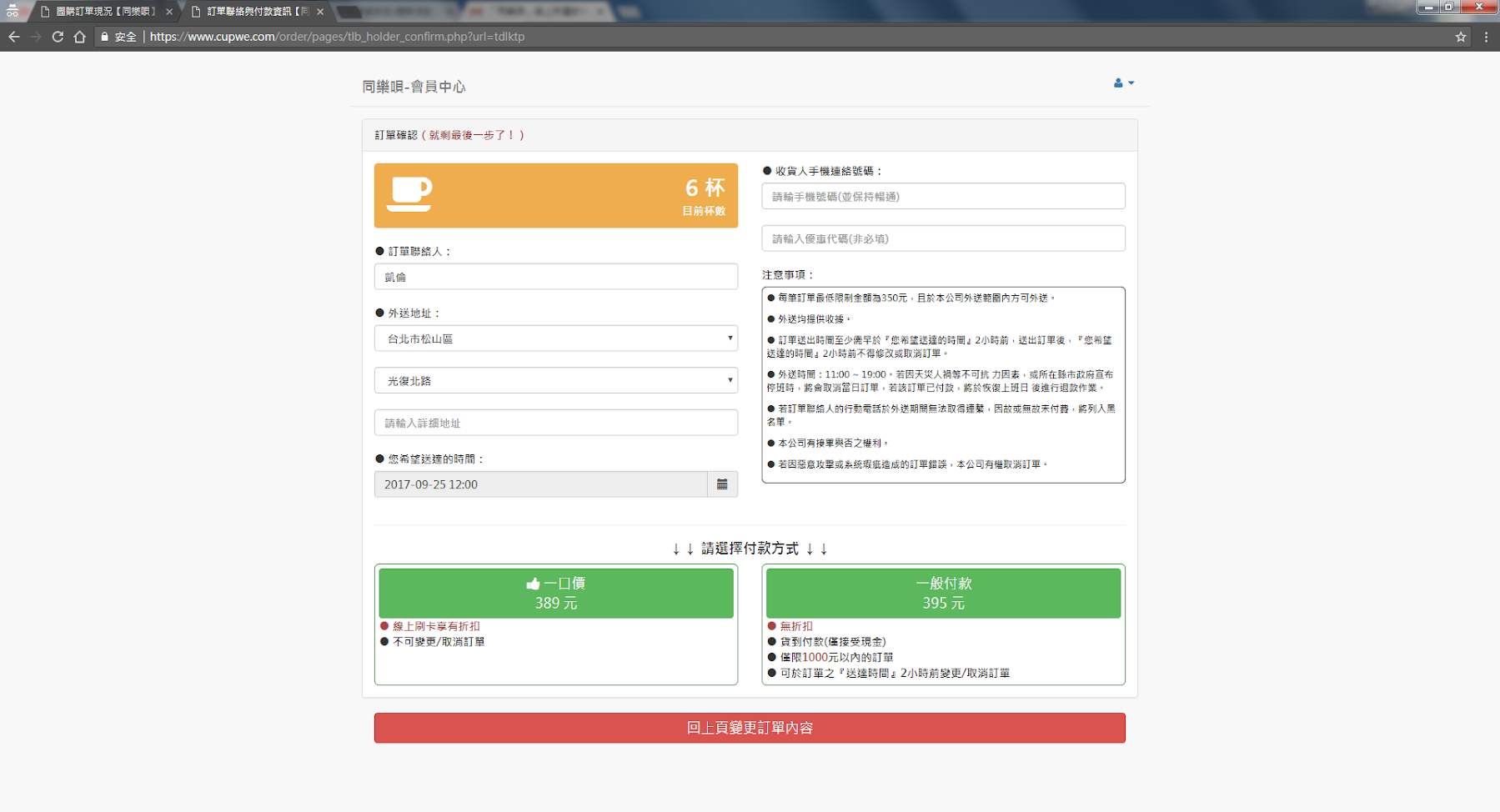Open the browser home page icon
The height and width of the screenshot is (812, 1500).
point(80,37)
